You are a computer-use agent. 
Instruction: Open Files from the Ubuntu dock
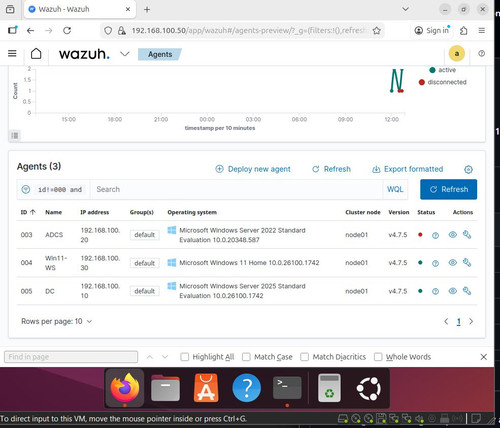(x=165, y=388)
